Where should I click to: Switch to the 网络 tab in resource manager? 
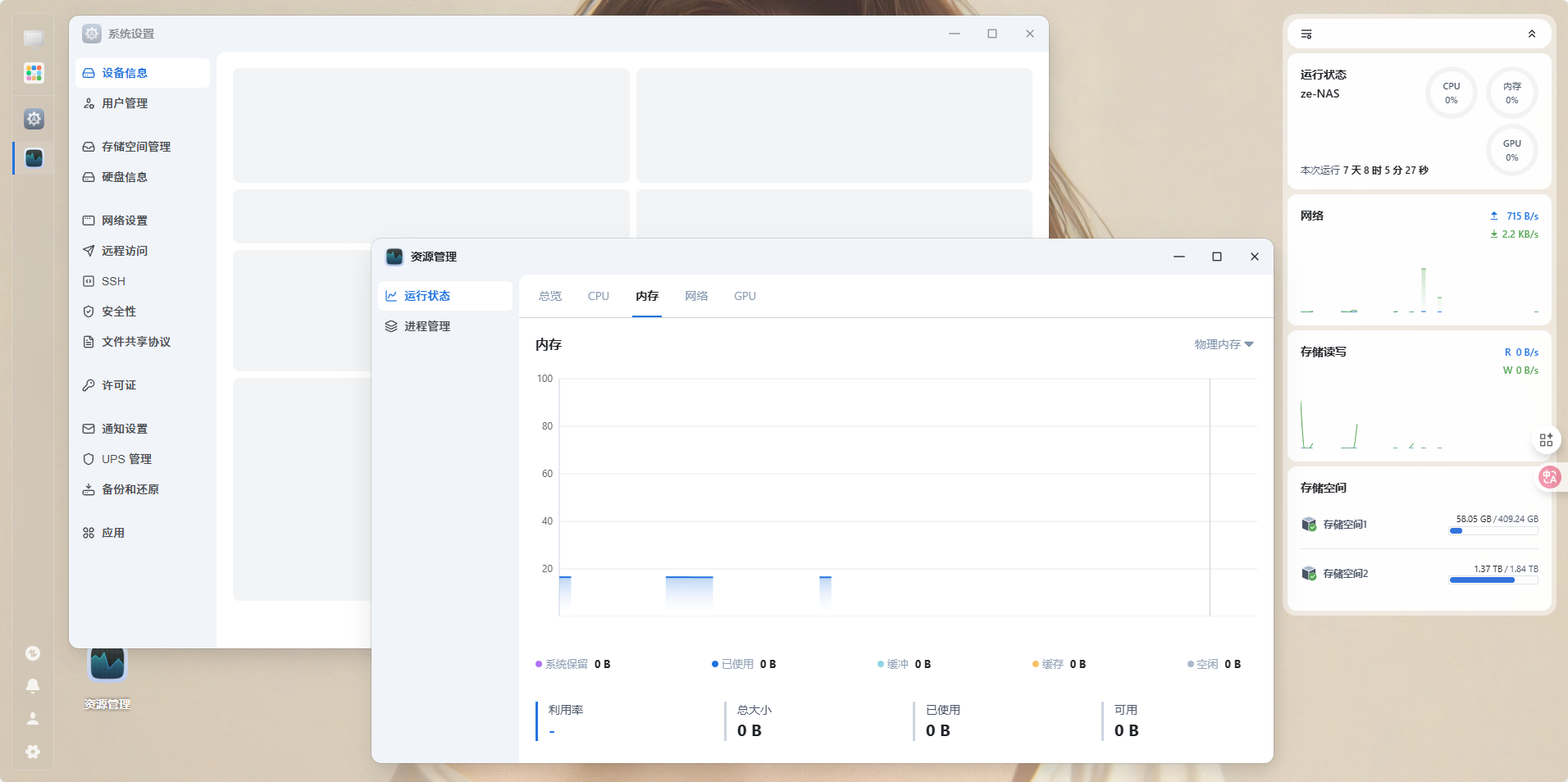click(x=696, y=296)
